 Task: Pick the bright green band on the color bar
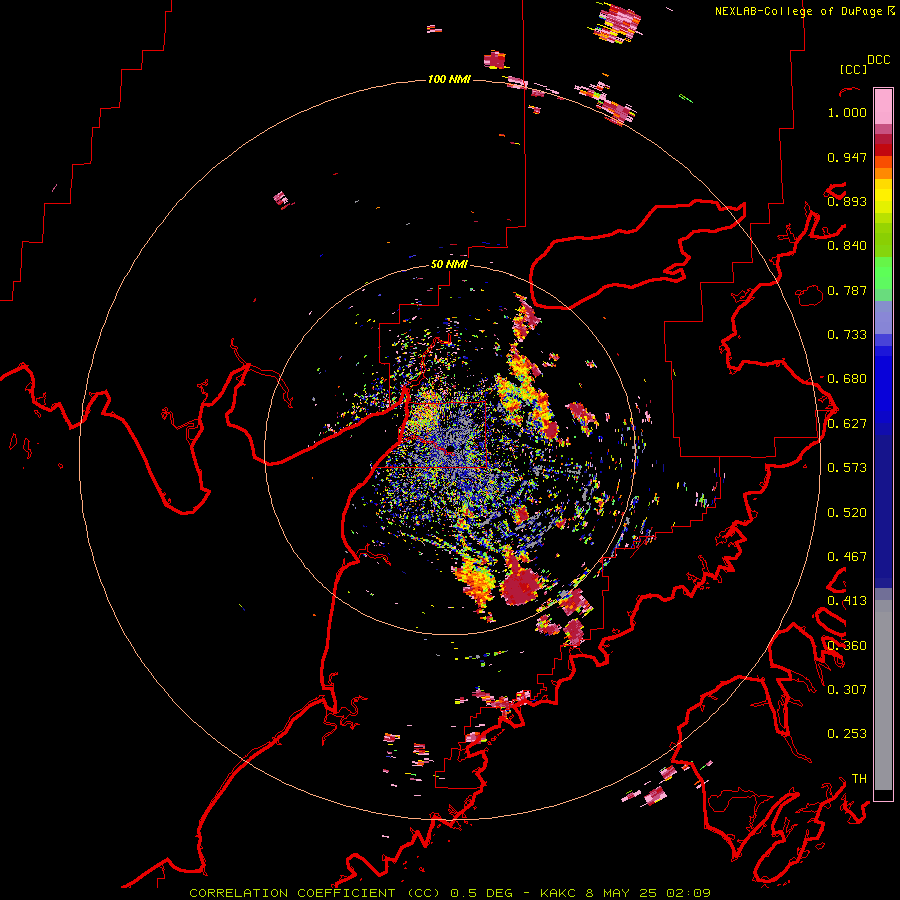(x=883, y=272)
